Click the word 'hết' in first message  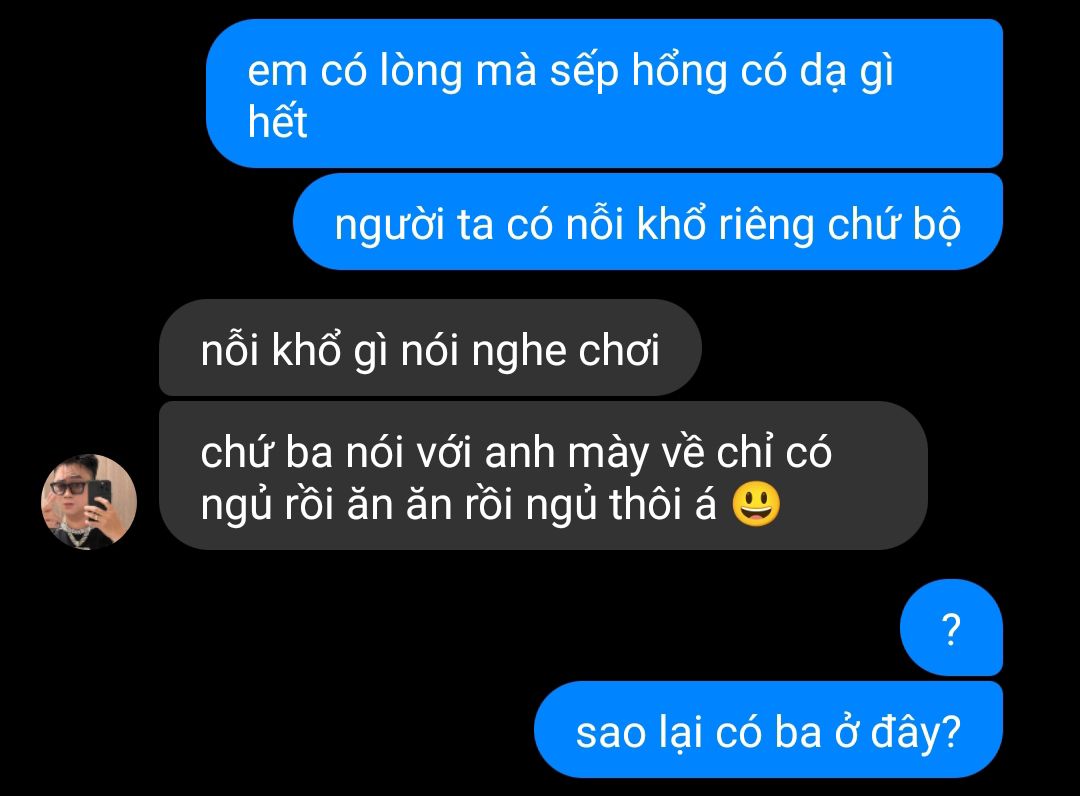pyautogui.click(x=277, y=122)
